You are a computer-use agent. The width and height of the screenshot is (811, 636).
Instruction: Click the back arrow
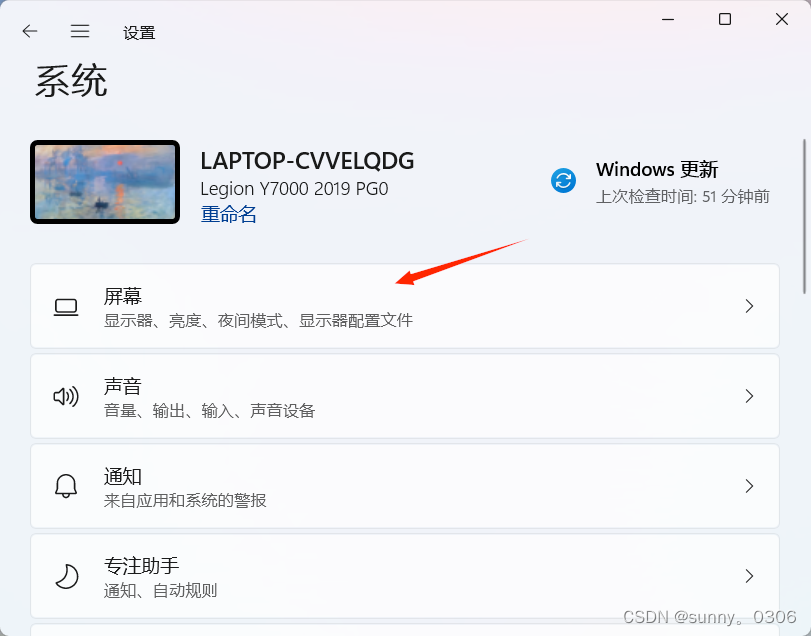[29, 31]
